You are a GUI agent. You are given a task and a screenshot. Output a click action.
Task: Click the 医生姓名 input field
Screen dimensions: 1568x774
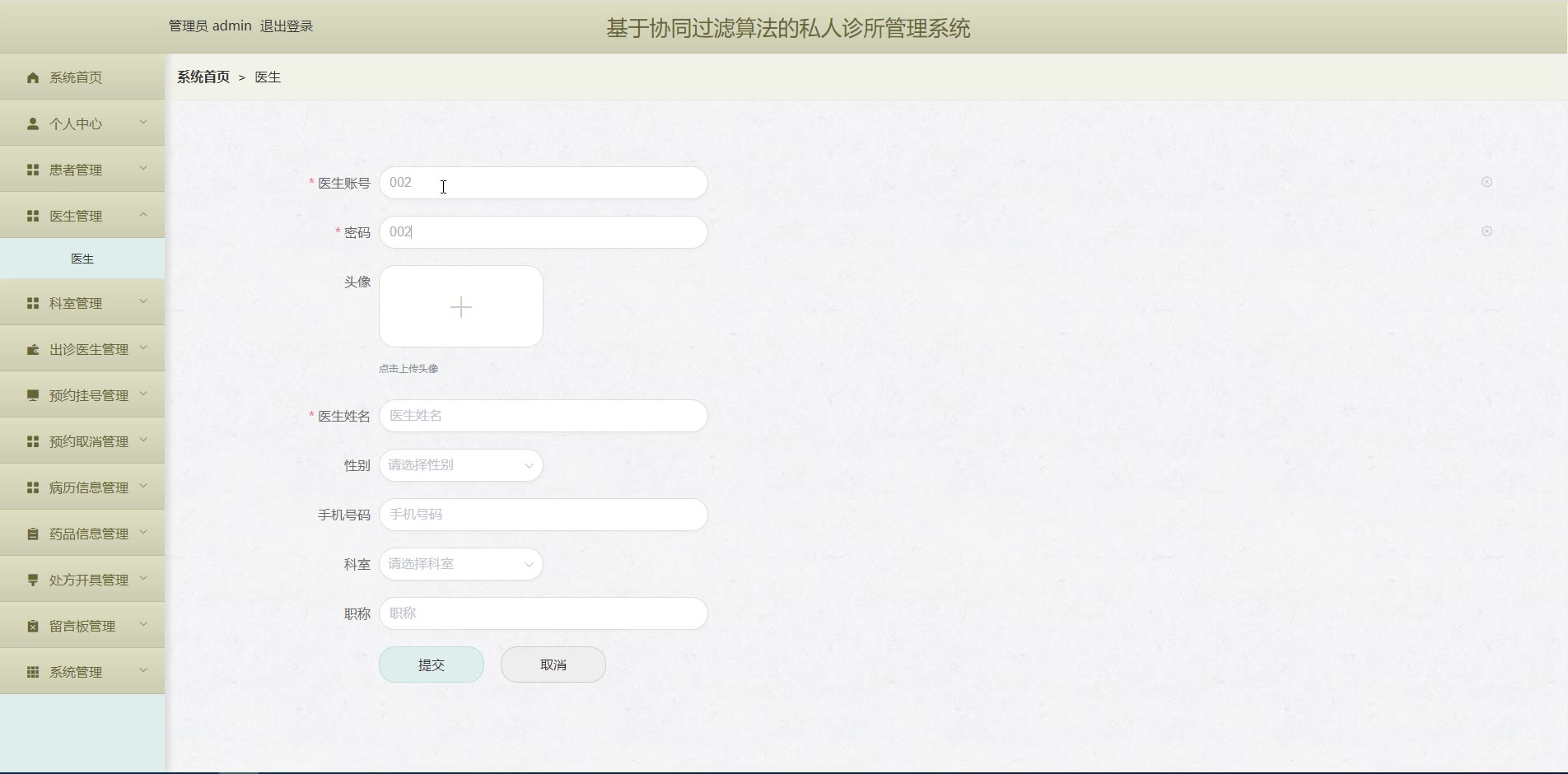[544, 416]
